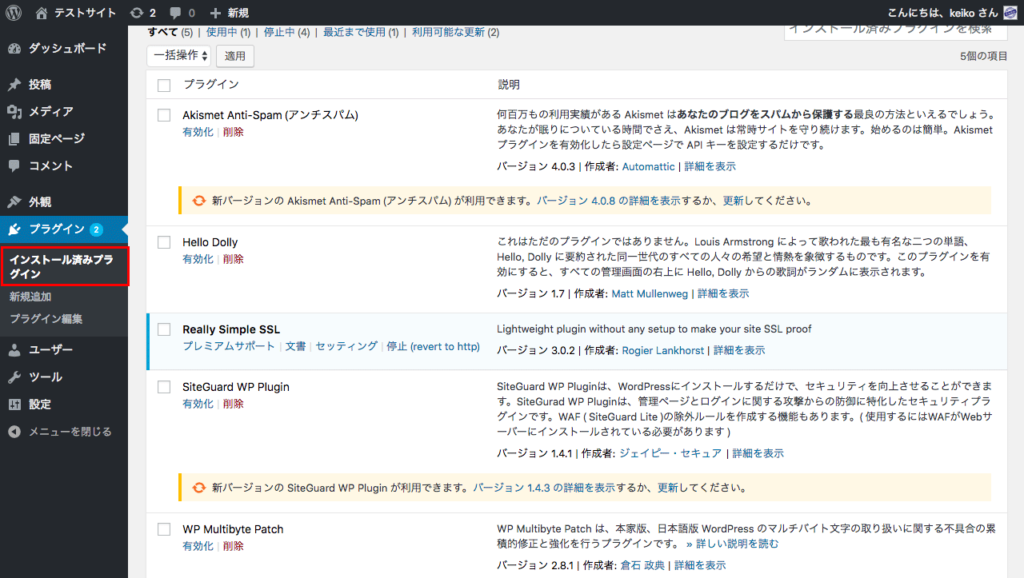Click 詳しい説明を読む for WP Multibyte Patch
Viewport: 1024px width, 578px height.
[733, 544]
